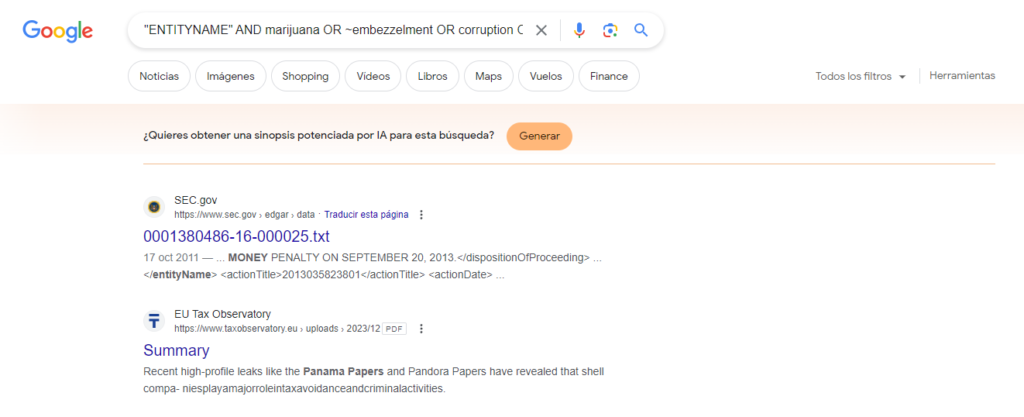Switch to the Imágenes tab

pyautogui.click(x=231, y=76)
